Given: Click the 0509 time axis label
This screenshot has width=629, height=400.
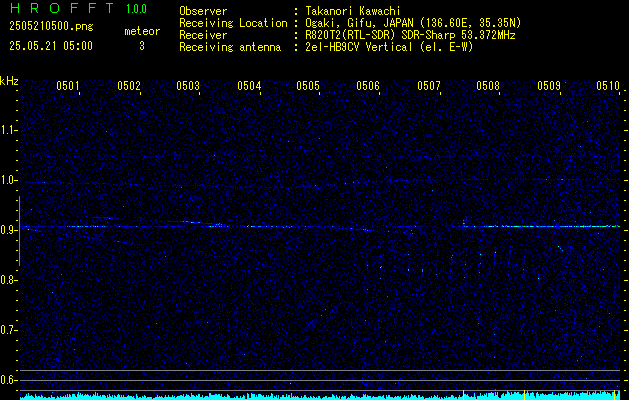Looking at the screenshot, I should (x=549, y=85).
